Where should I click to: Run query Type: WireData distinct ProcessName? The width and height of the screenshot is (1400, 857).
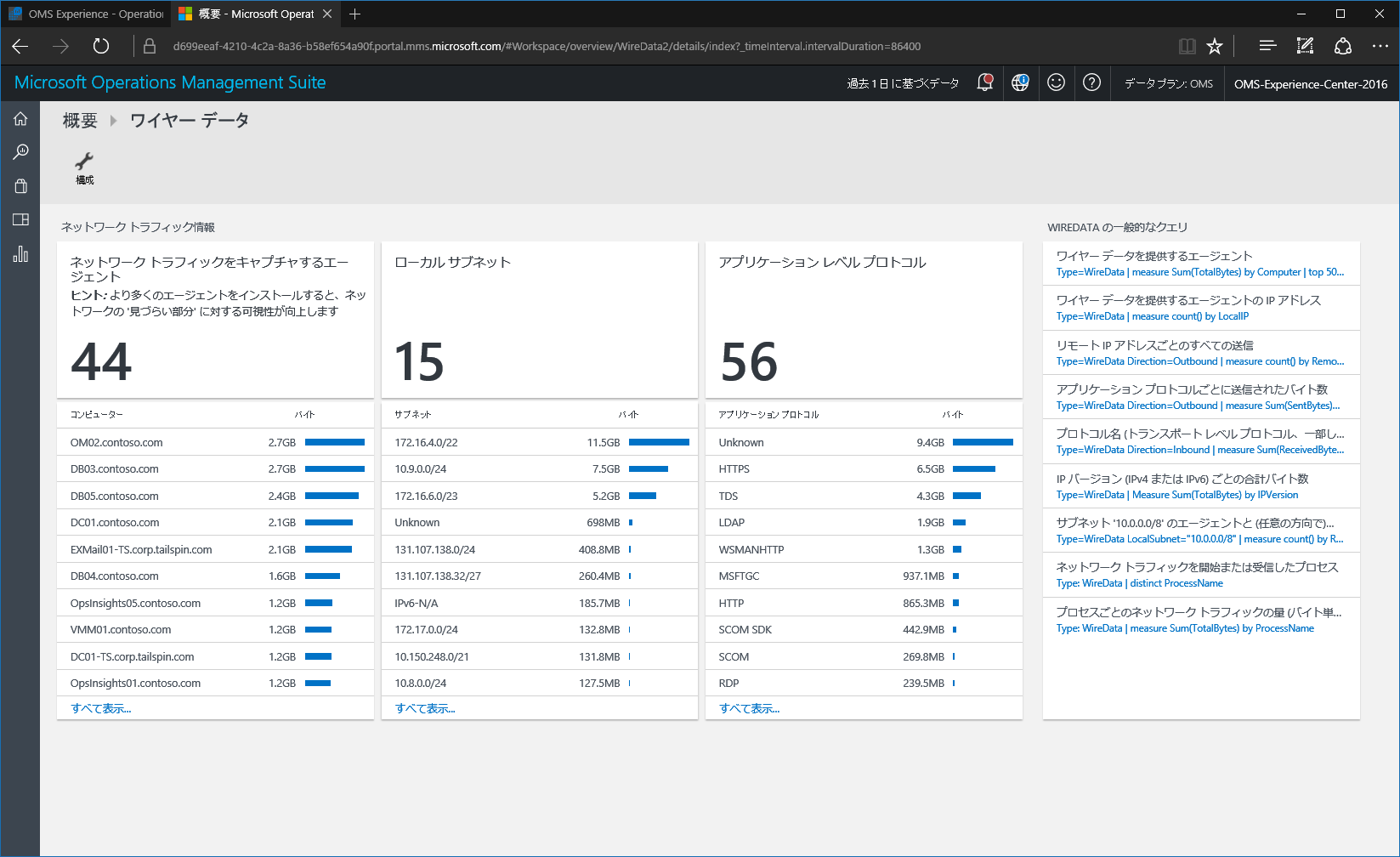[1201, 575]
